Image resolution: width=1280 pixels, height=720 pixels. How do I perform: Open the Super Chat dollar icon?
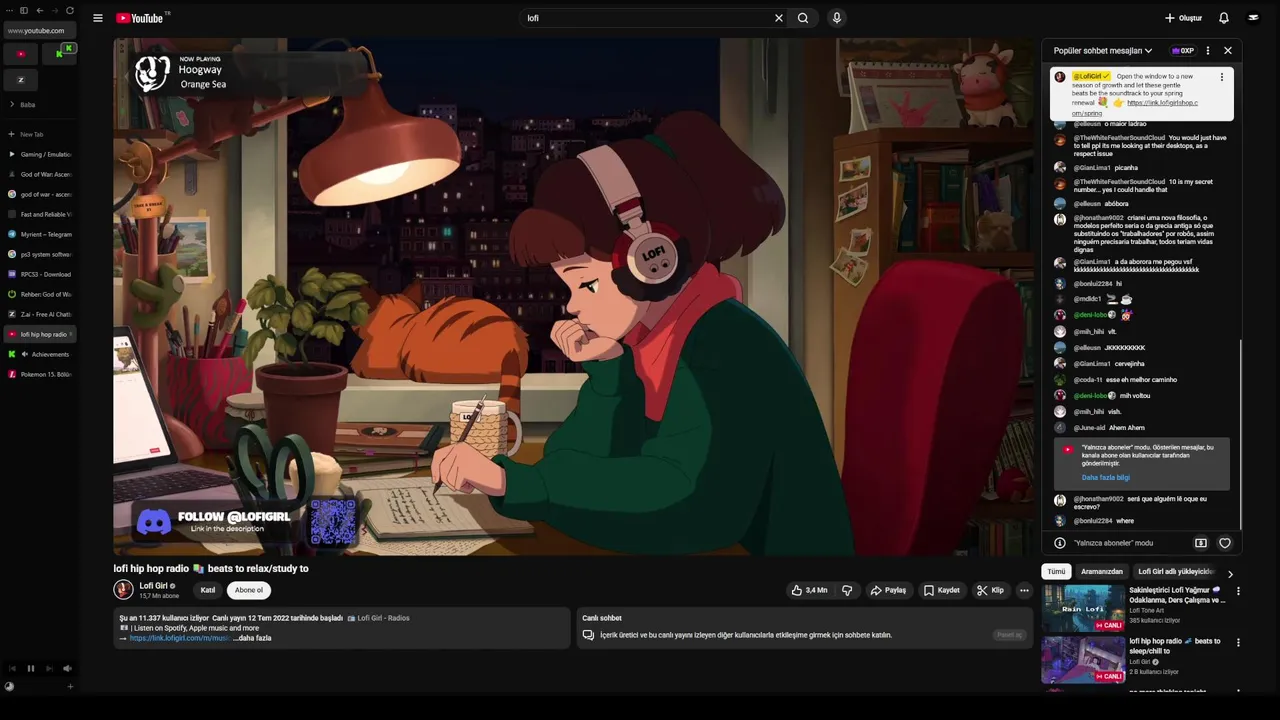click(1201, 543)
